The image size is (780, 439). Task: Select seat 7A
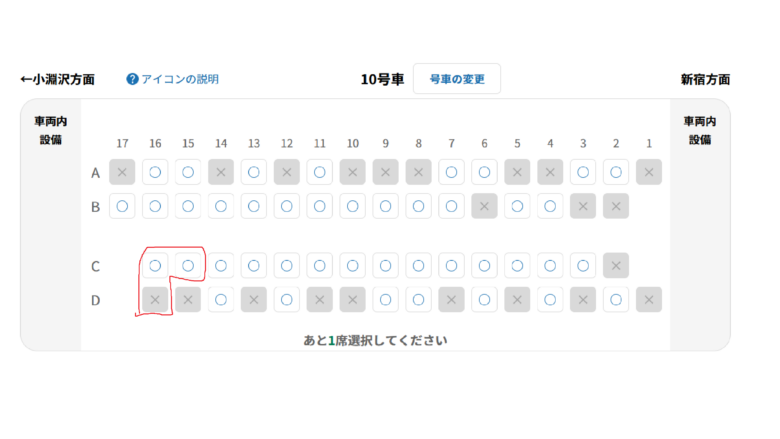click(x=452, y=173)
